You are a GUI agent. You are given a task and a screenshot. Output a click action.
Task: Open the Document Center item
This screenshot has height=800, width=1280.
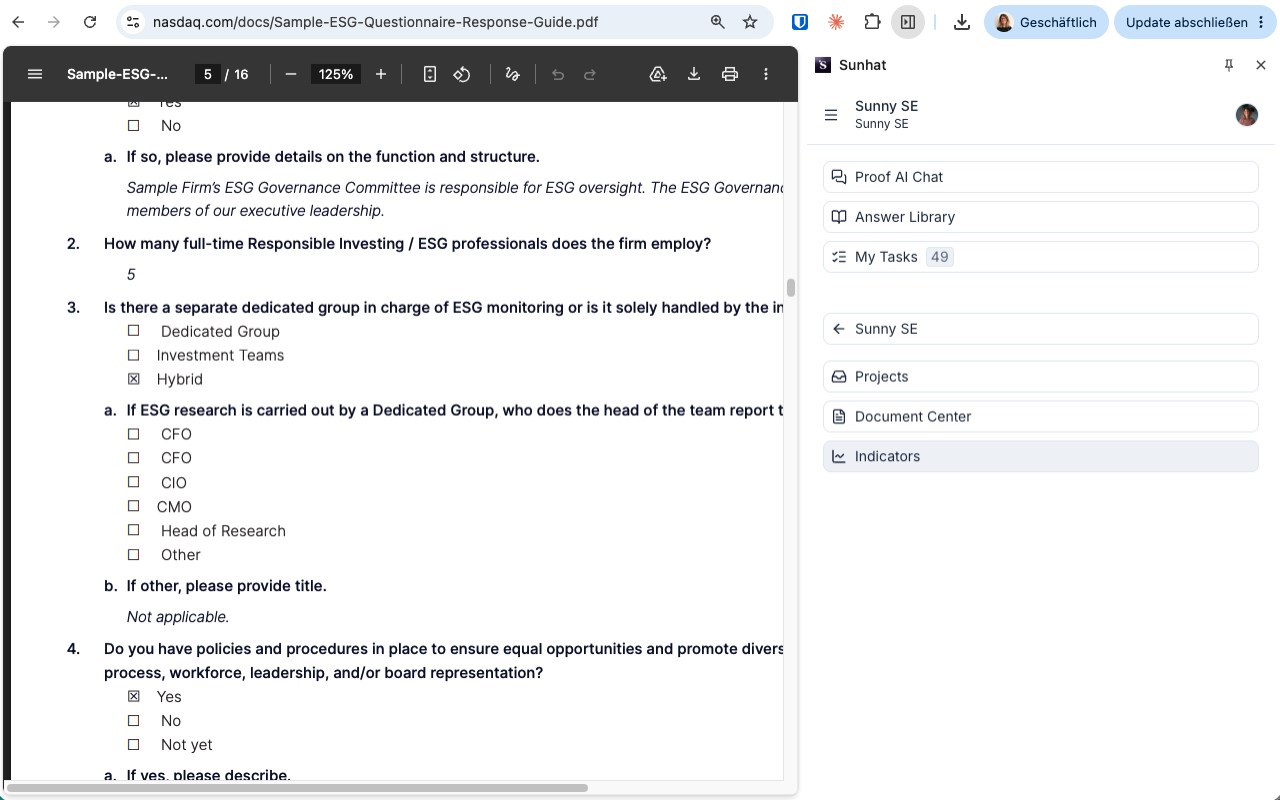tap(1040, 416)
